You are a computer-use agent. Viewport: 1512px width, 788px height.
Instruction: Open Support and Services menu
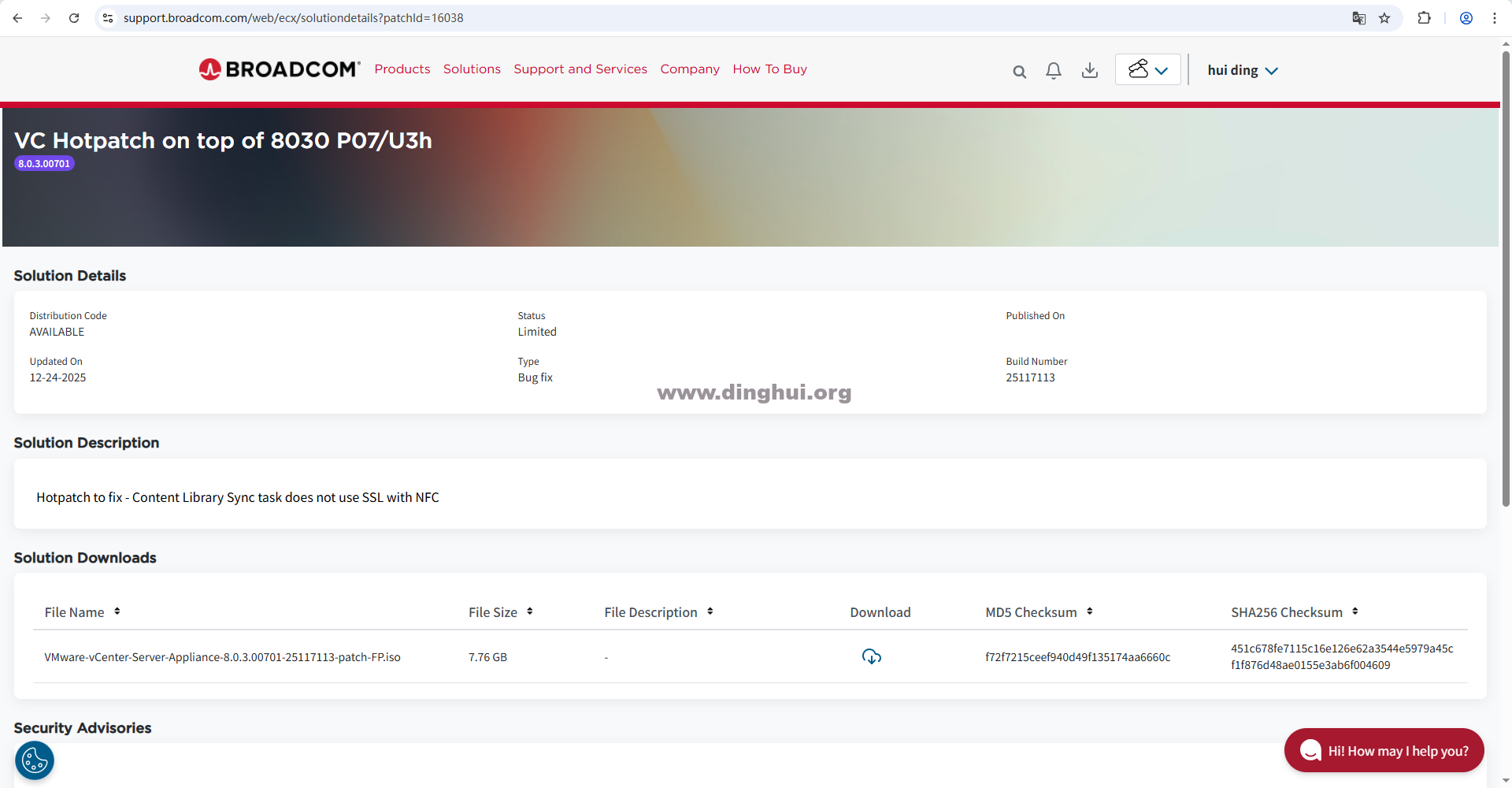pyautogui.click(x=580, y=69)
